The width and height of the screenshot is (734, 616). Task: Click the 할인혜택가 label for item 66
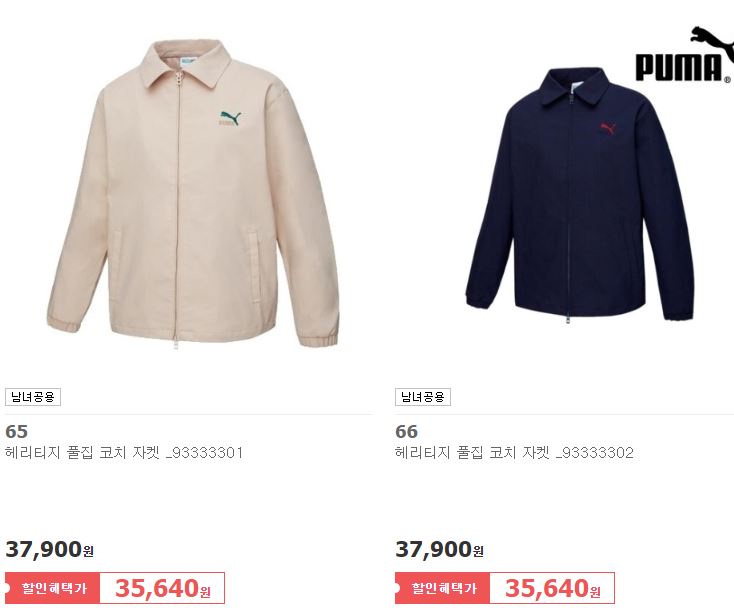(443, 588)
